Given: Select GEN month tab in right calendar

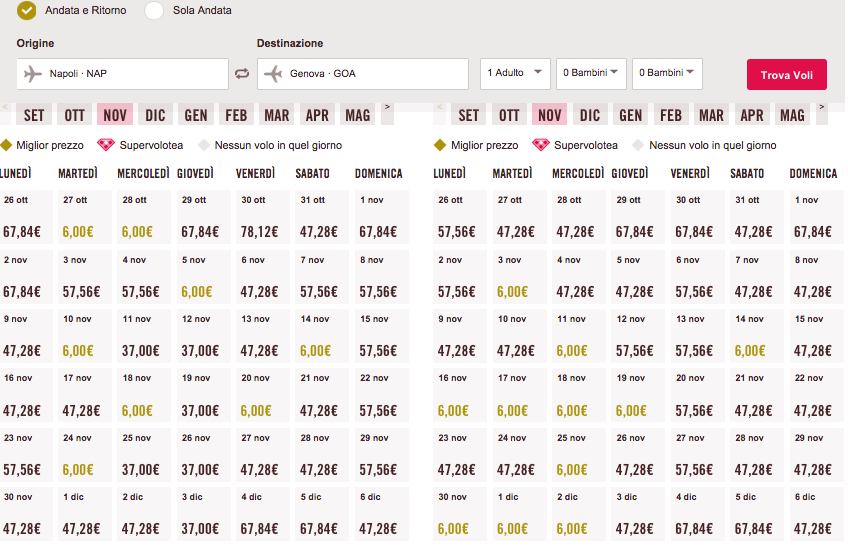Looking at the screenshot, I should coord(630,115).
